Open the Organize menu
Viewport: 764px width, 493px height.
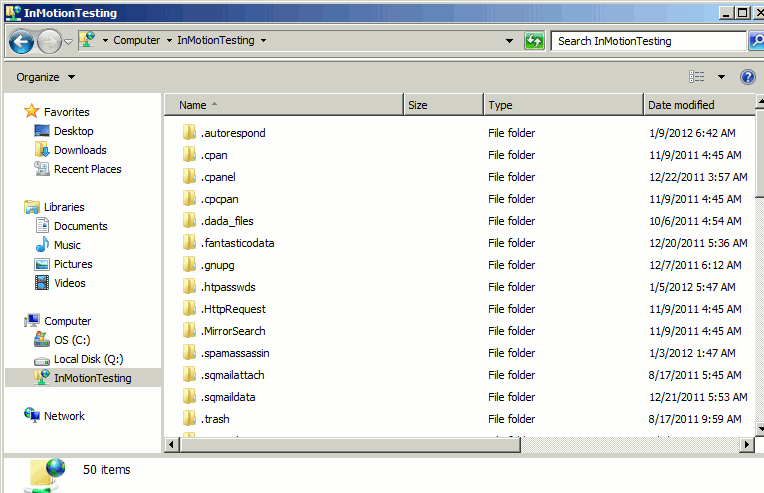pyautogui.click(x=45, y=77)
